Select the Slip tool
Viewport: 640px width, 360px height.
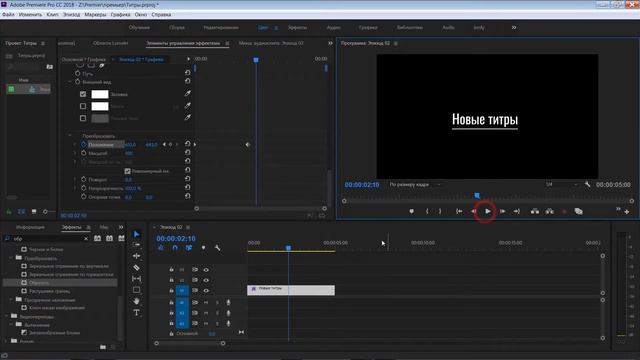[136, 279]
